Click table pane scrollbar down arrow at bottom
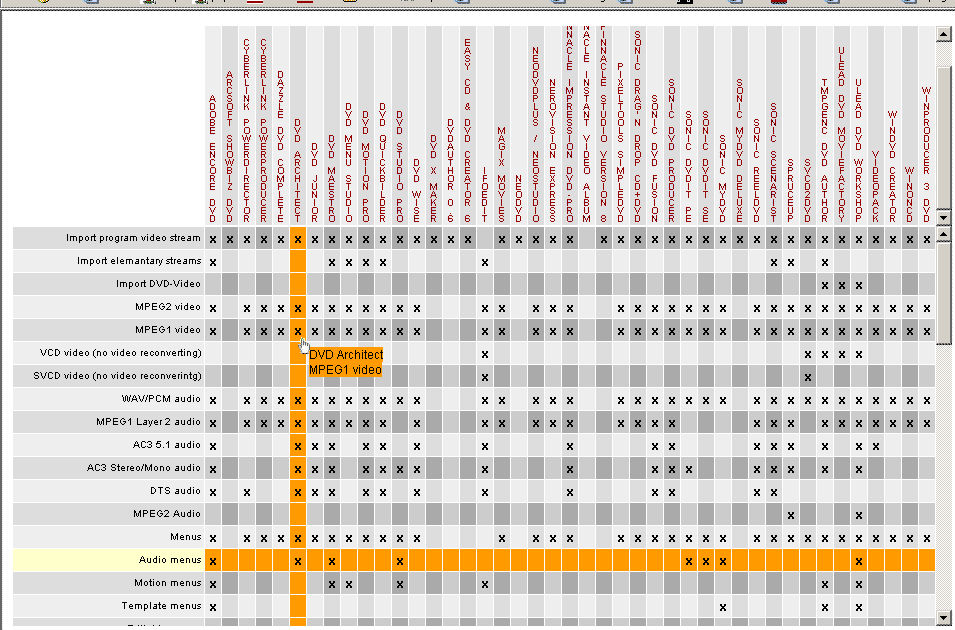 tap(943, 617)
